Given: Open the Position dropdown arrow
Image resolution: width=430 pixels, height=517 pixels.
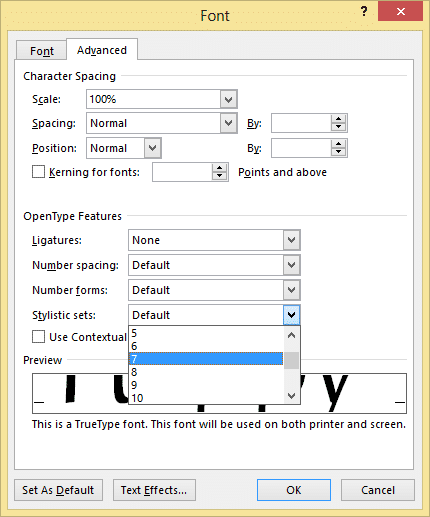Looking at the screenshot, I should (153, 148).
